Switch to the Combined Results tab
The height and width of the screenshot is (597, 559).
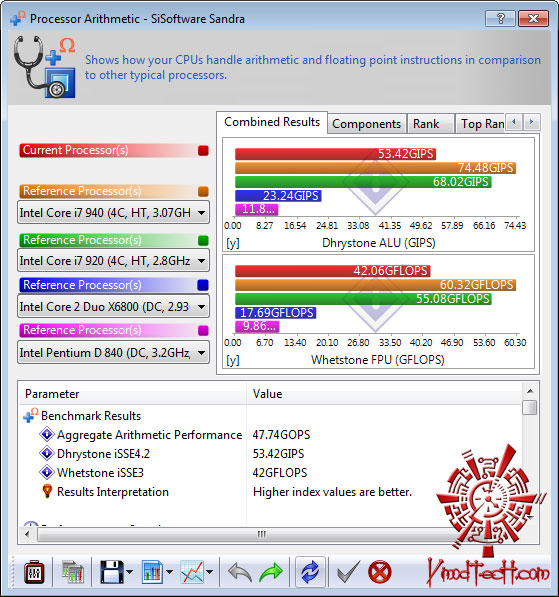(272, 122)
